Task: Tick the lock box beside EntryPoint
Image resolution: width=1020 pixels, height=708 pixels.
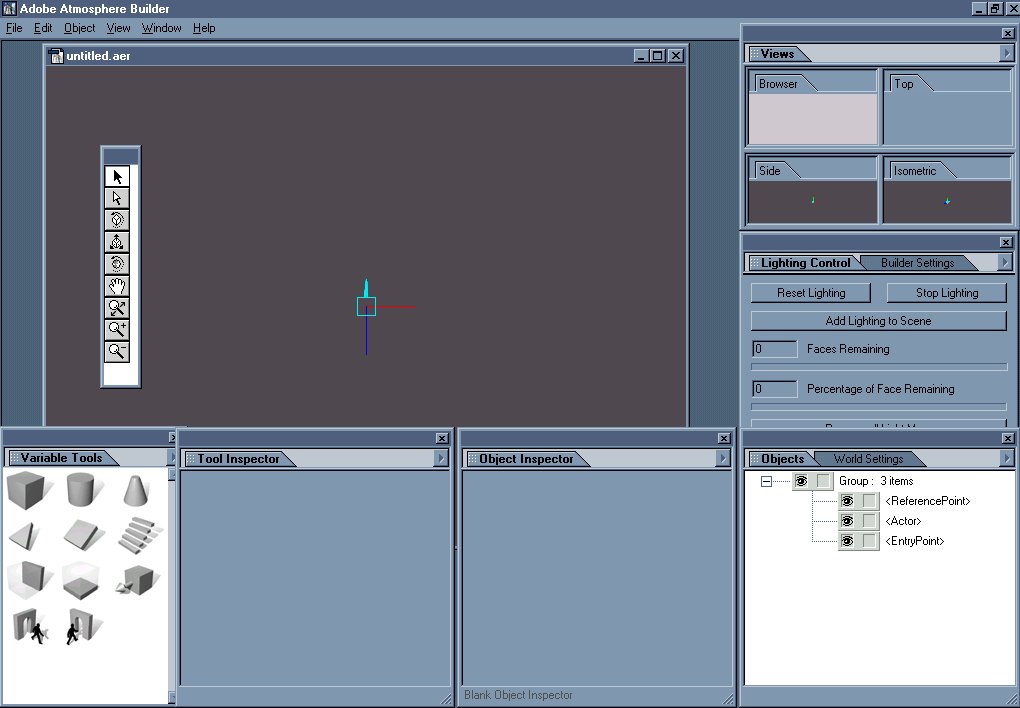Action: 869,541
